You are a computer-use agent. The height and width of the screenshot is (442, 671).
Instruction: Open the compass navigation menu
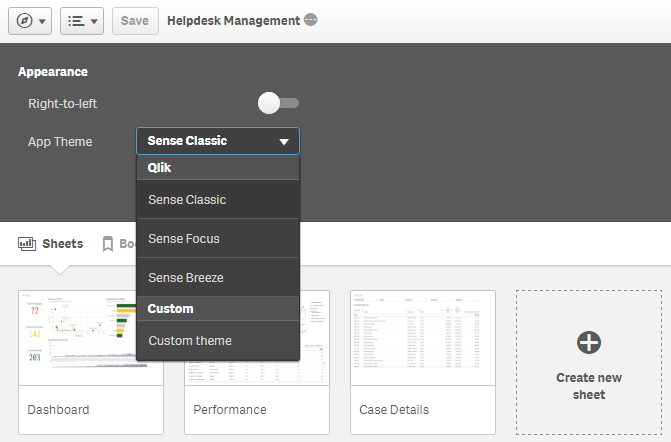[30, 21]
